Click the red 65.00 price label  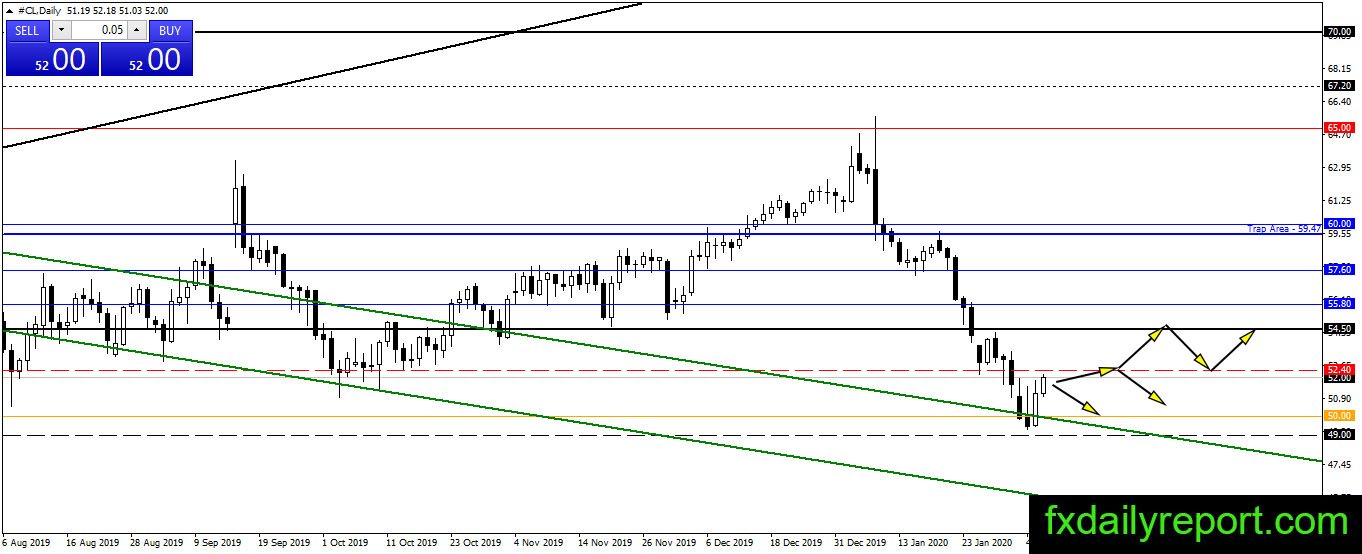click(x=1338, y=128)
